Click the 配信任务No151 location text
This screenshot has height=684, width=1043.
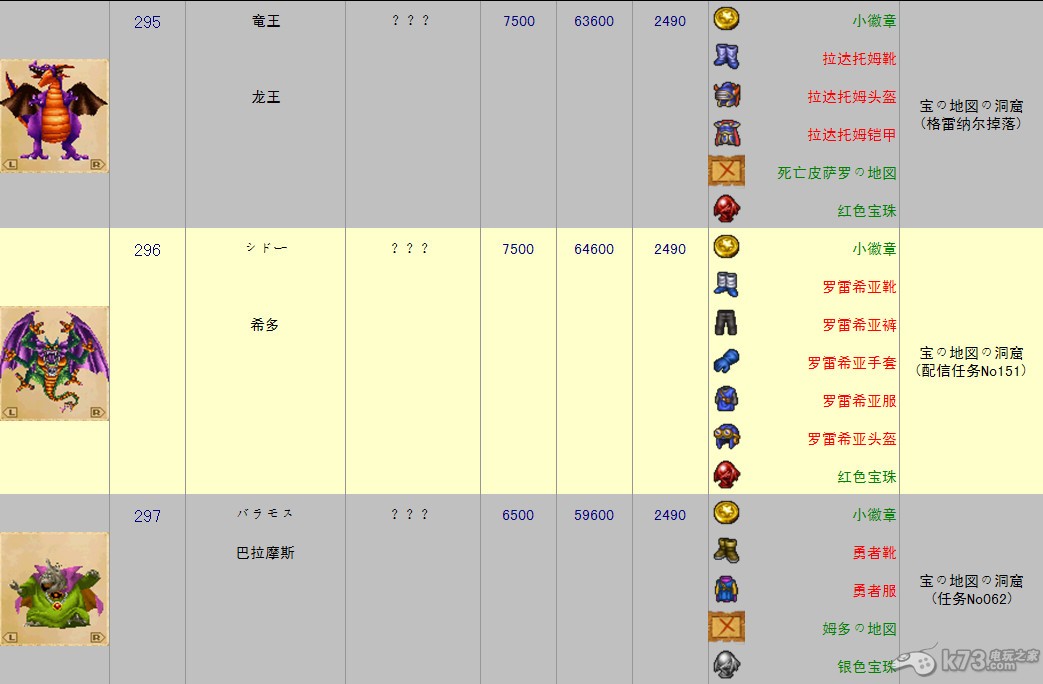point(971,371)
